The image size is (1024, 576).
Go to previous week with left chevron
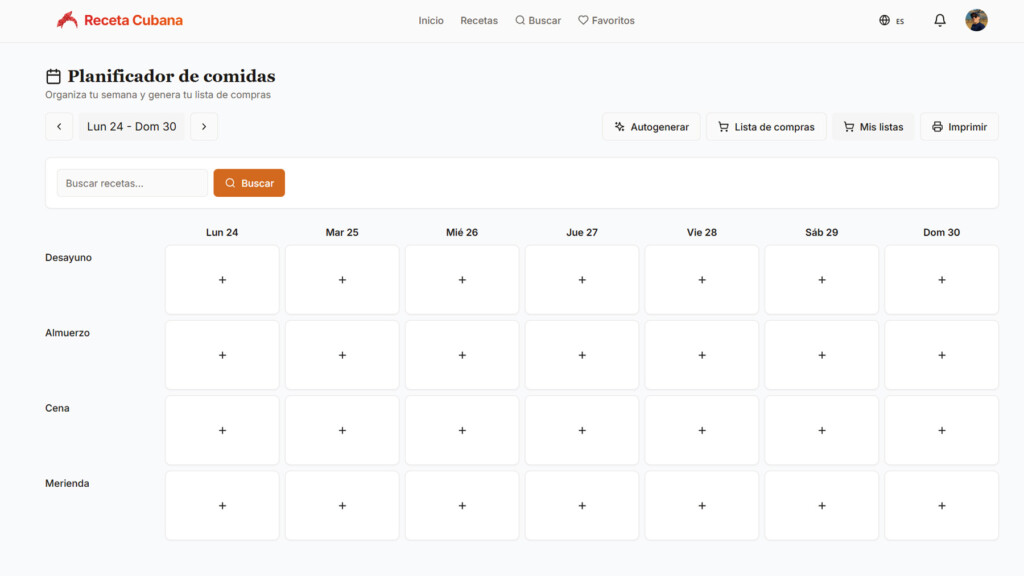point(59,126)
